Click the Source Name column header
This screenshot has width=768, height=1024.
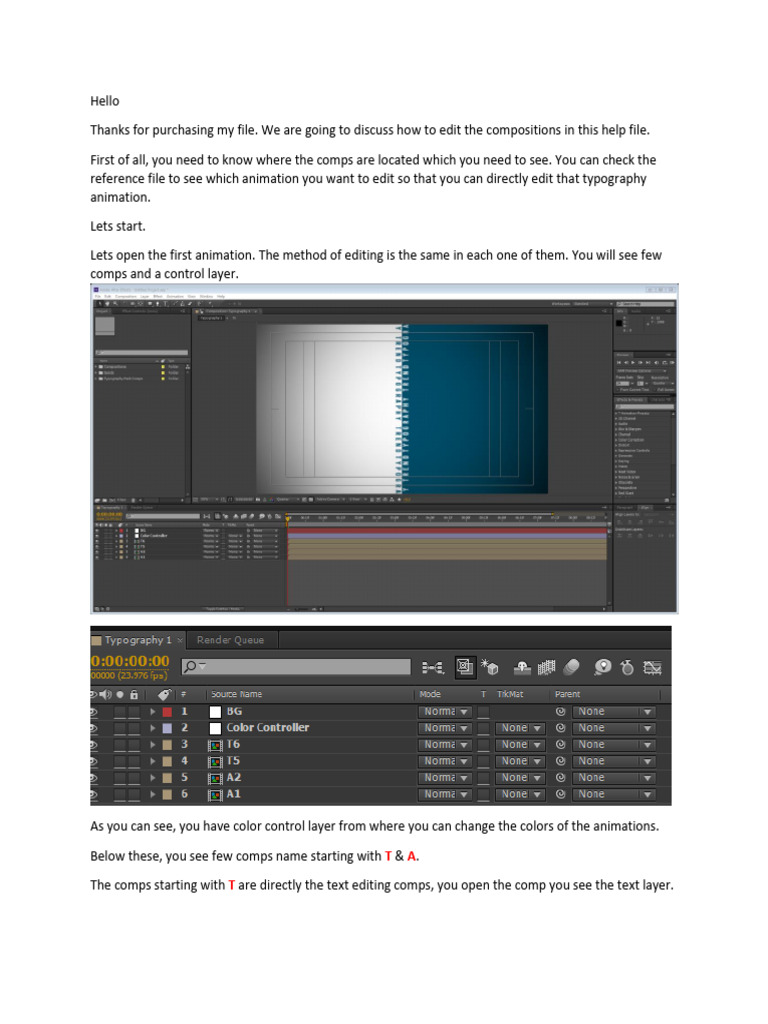pyautogui.click(x=236, y=694)
